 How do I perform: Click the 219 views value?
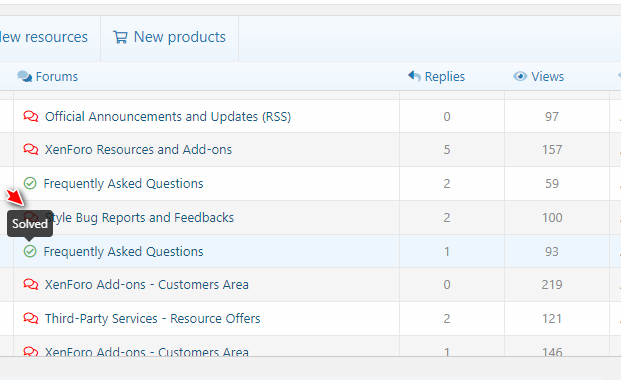[x=552, y=285]
